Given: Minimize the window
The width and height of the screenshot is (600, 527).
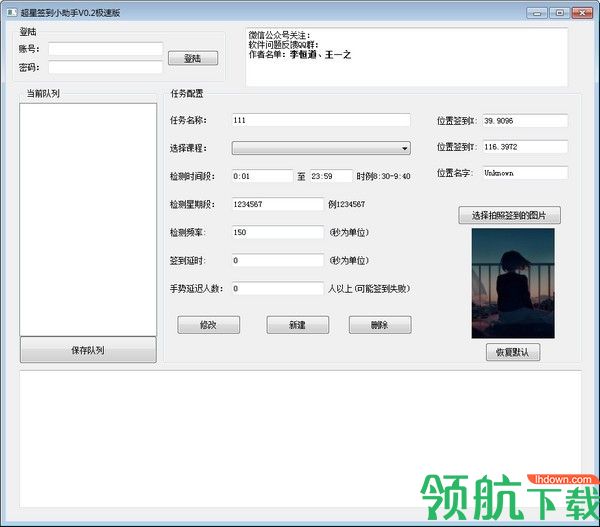Looking at the screenshot, I should tap(537, 13).
